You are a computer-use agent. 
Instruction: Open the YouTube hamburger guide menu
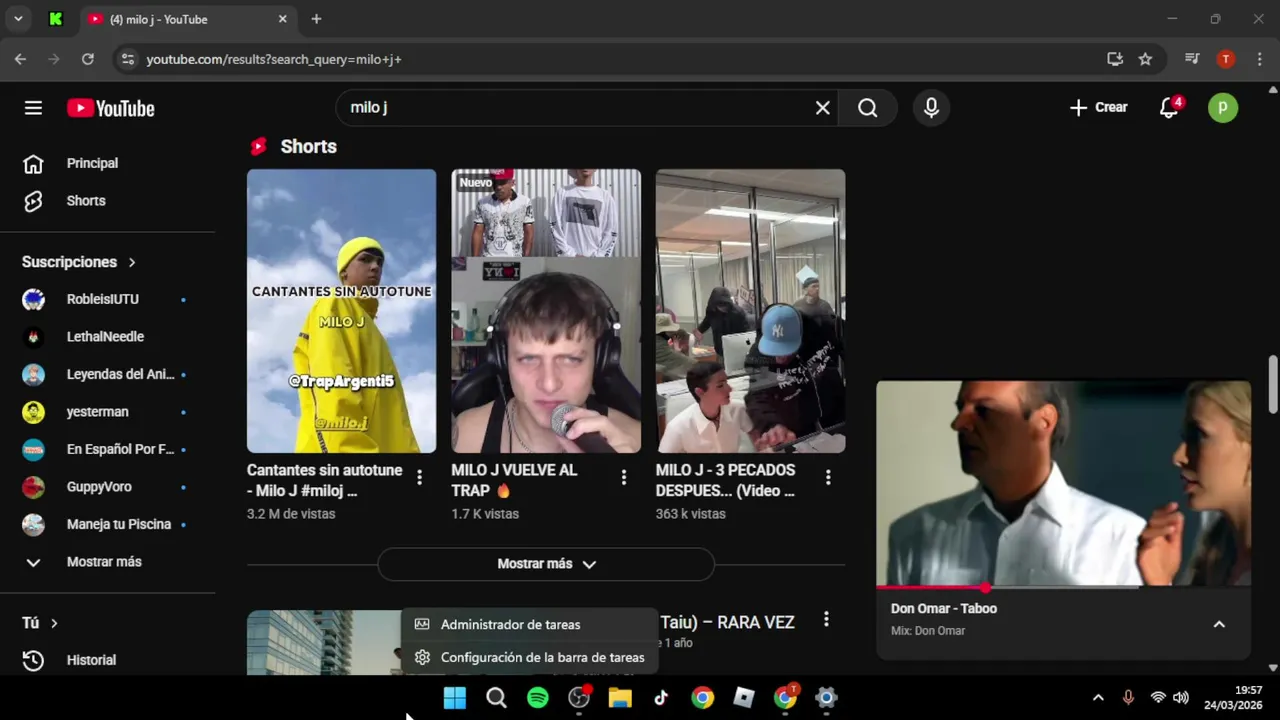(x=33, y=108)
